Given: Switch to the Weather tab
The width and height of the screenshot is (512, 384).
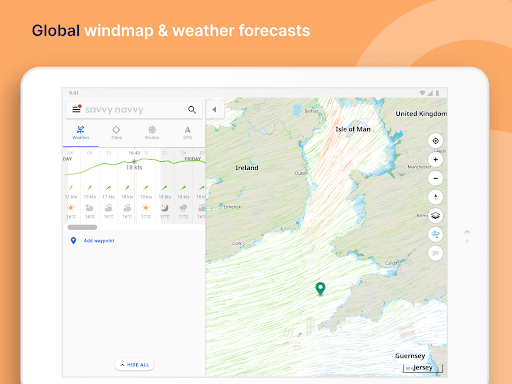Looking at the screenshot, I should coord(81,133).
